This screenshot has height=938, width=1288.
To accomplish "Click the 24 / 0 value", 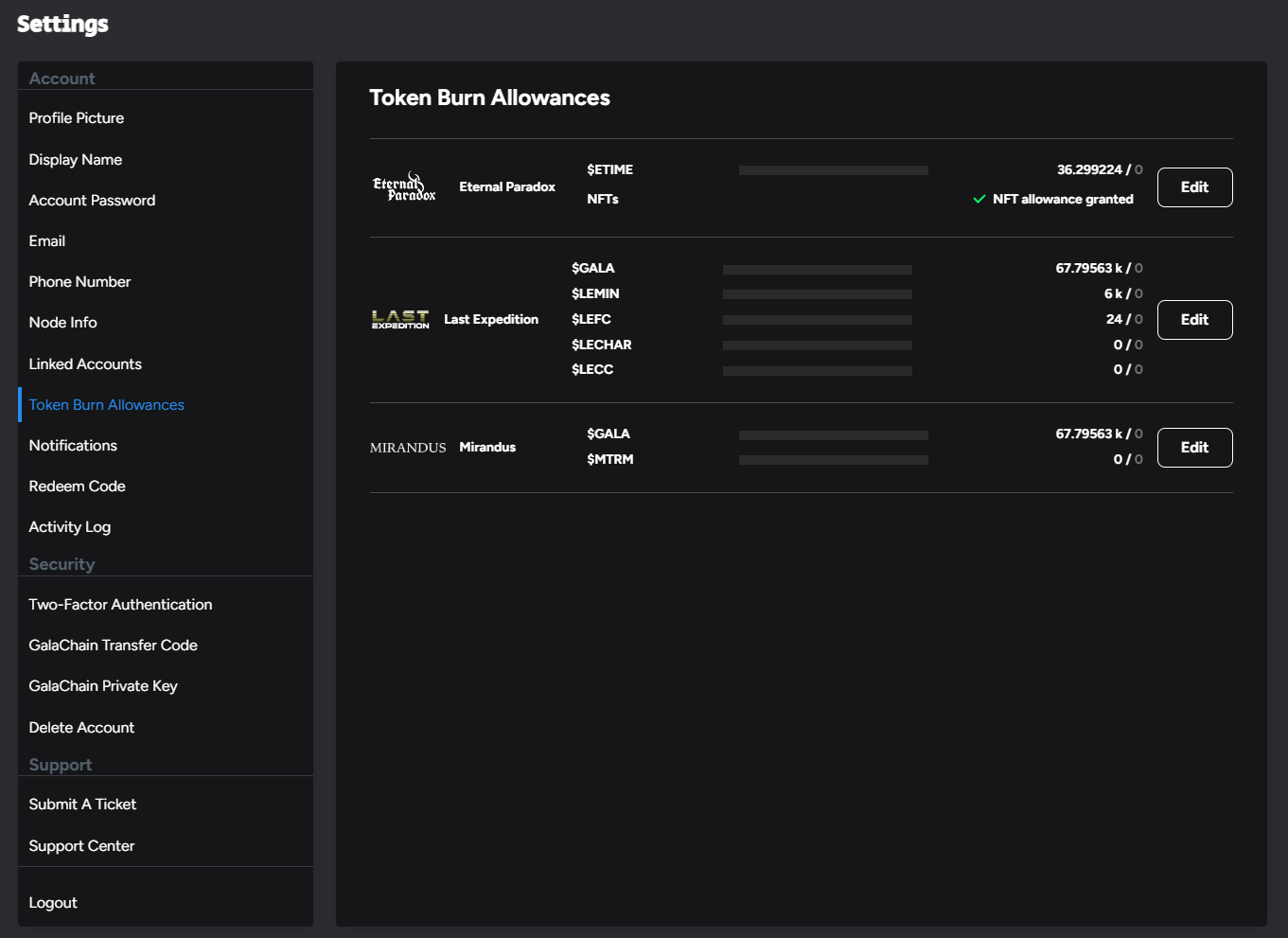I will [x=1124, y=319].
